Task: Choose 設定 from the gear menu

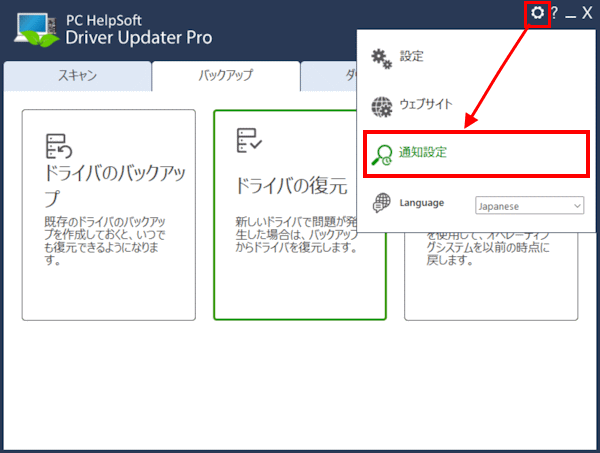Action: point(476,57)
